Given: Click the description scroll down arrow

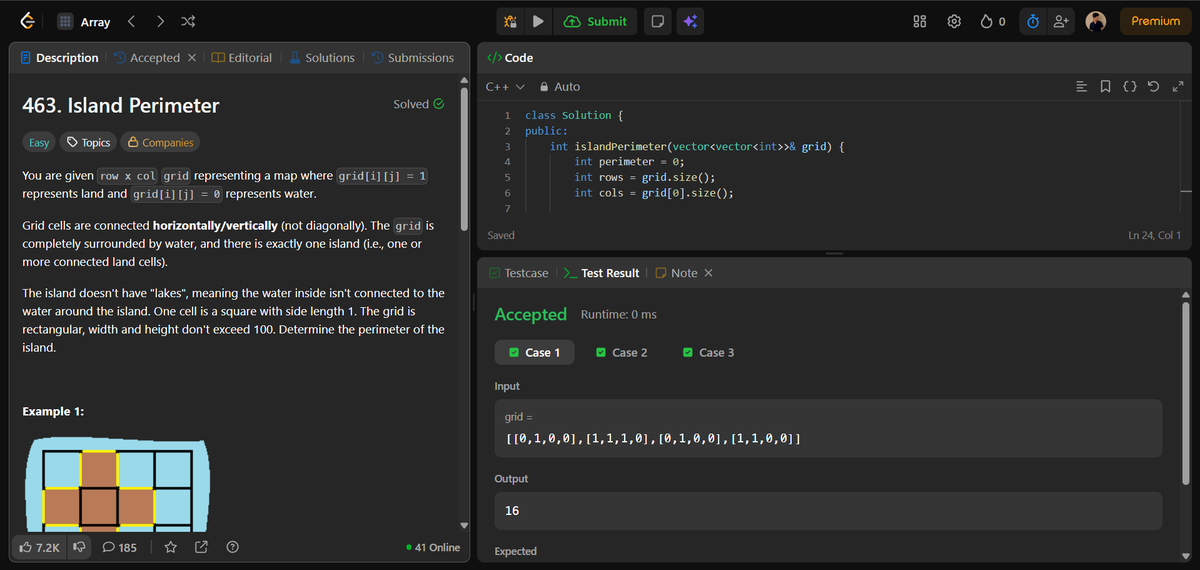Looking at the screenshot, I should tap(463, 526).
